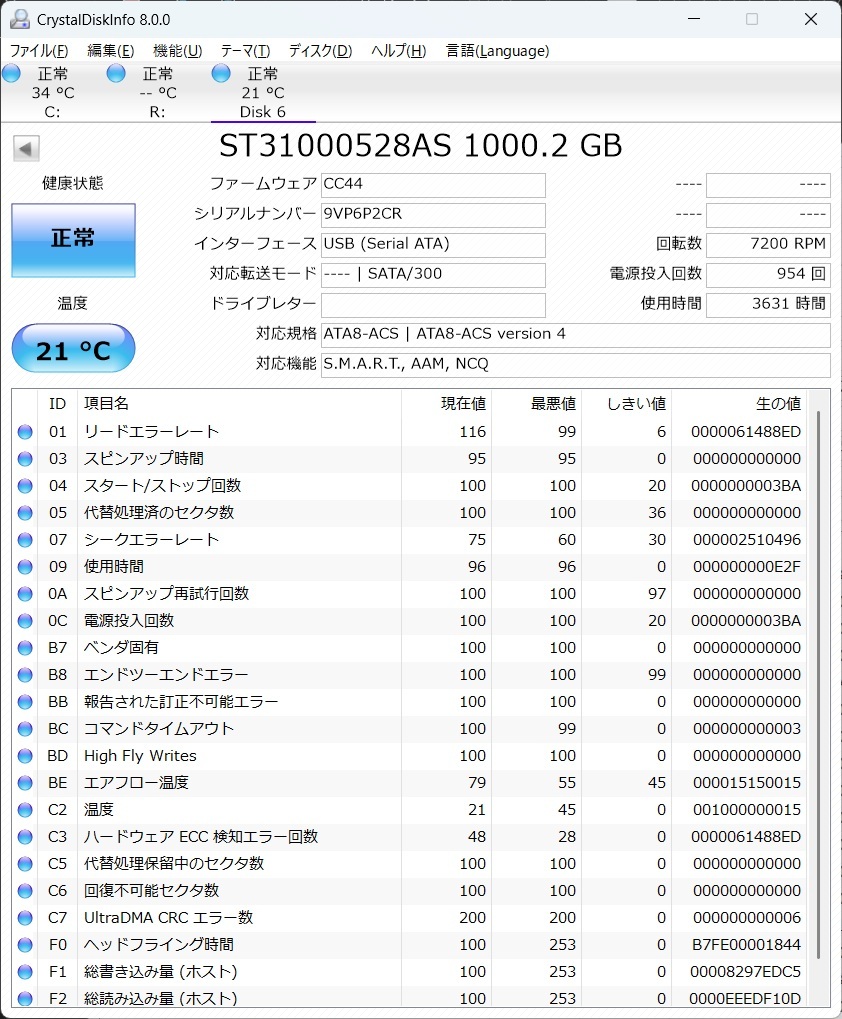This screenshot has height=1019, width=842.
Task: Select the 回復不可能セクタ数 attribute name
Action: point(151,890)
